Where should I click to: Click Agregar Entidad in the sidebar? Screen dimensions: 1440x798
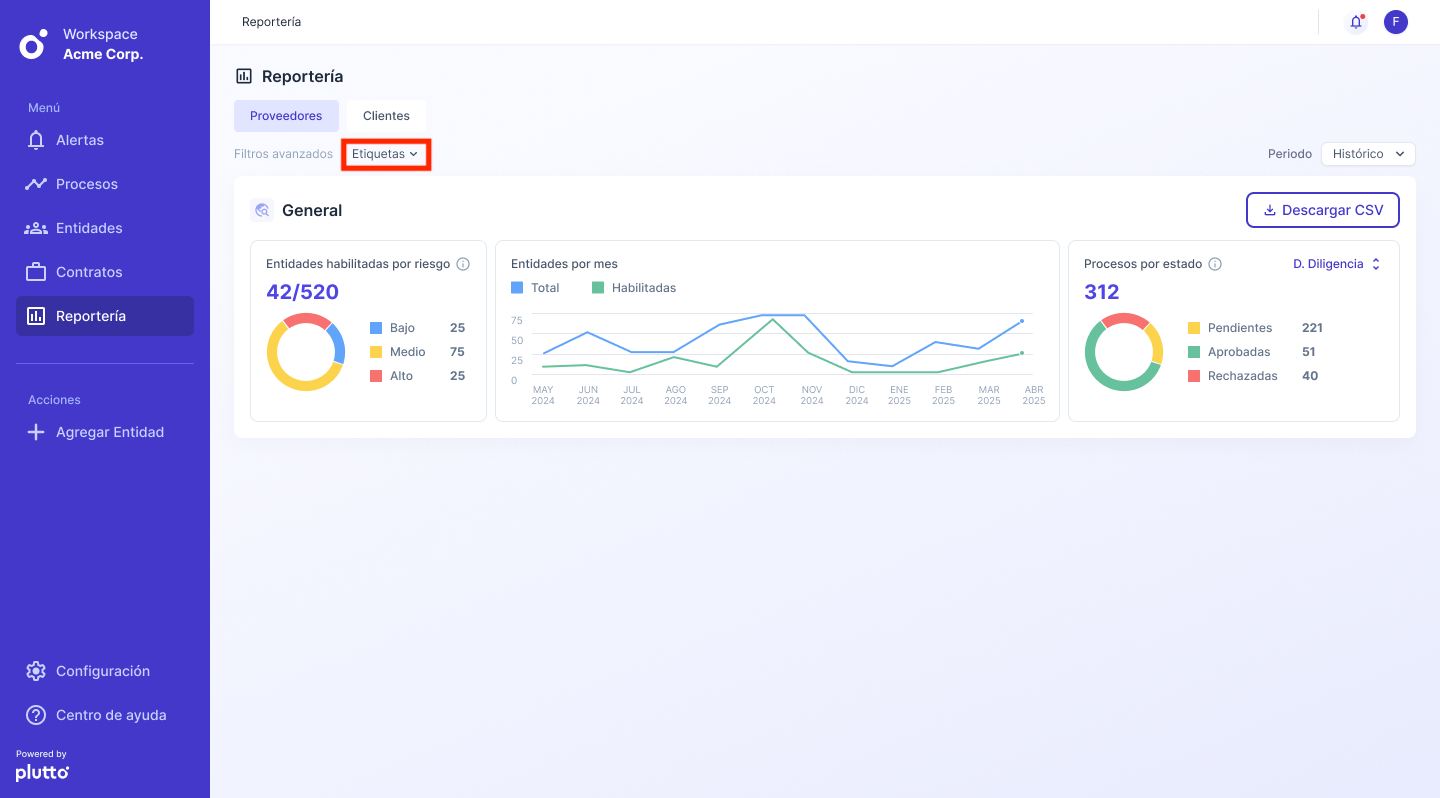pos(109,432)
